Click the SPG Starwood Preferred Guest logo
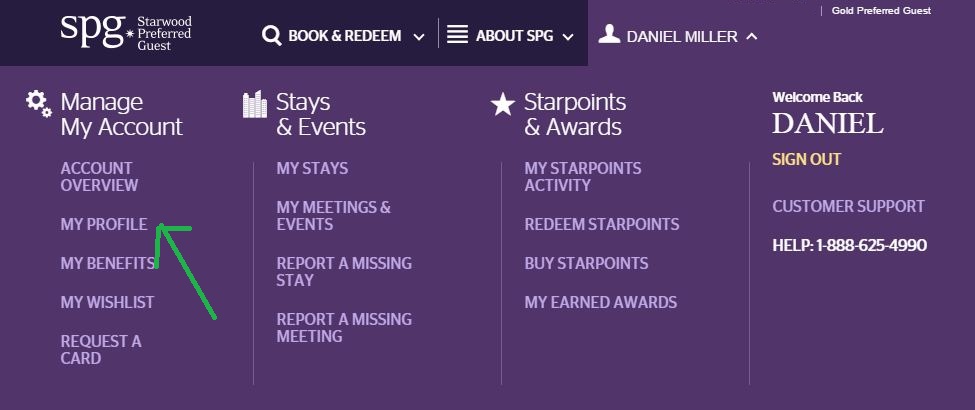The width and height of the screenshot is (975, 410). [125, 33]
